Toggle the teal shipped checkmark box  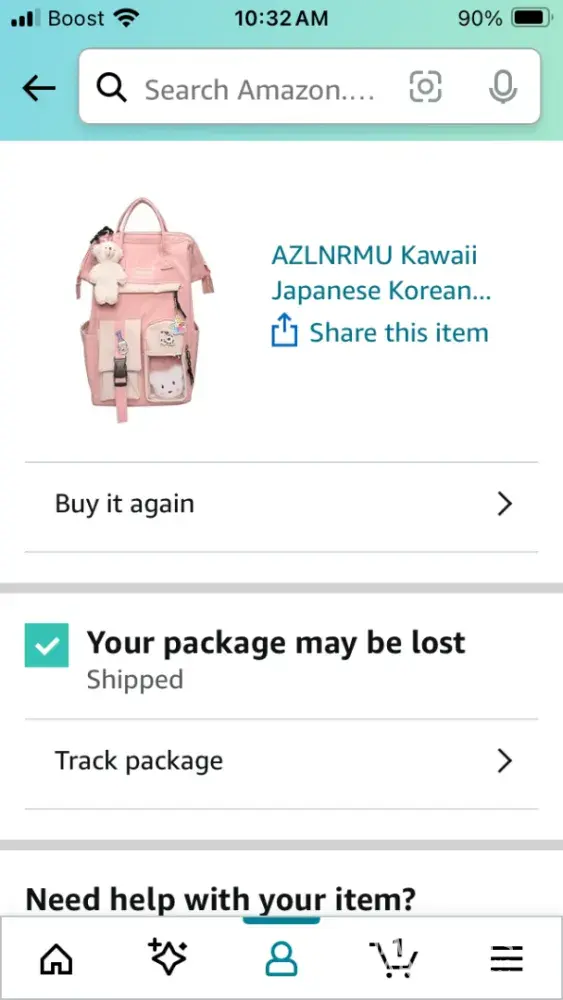(47, 645)
